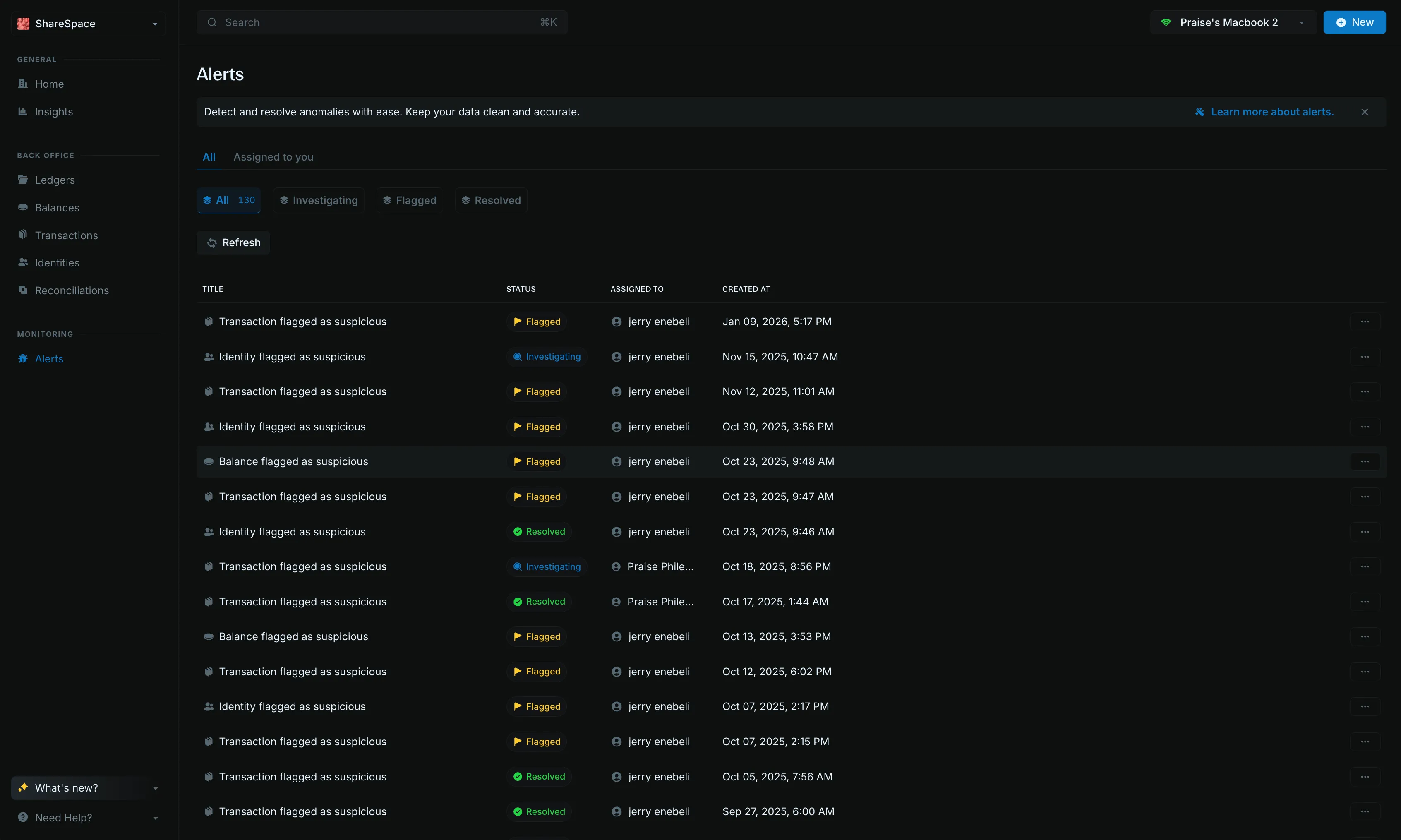Navigate to Transactions

coord(66,235)
